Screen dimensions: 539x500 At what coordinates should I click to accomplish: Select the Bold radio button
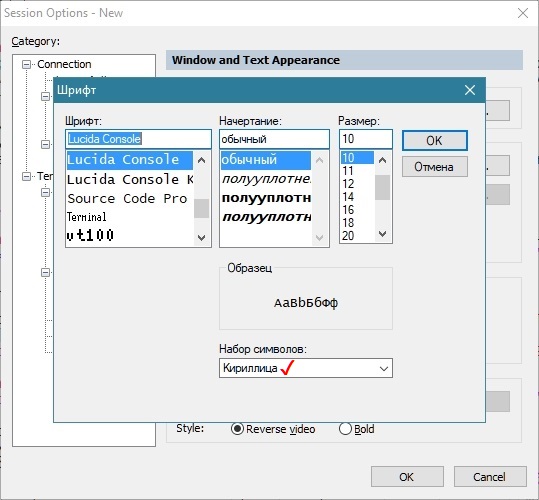[x=345, y=429]
